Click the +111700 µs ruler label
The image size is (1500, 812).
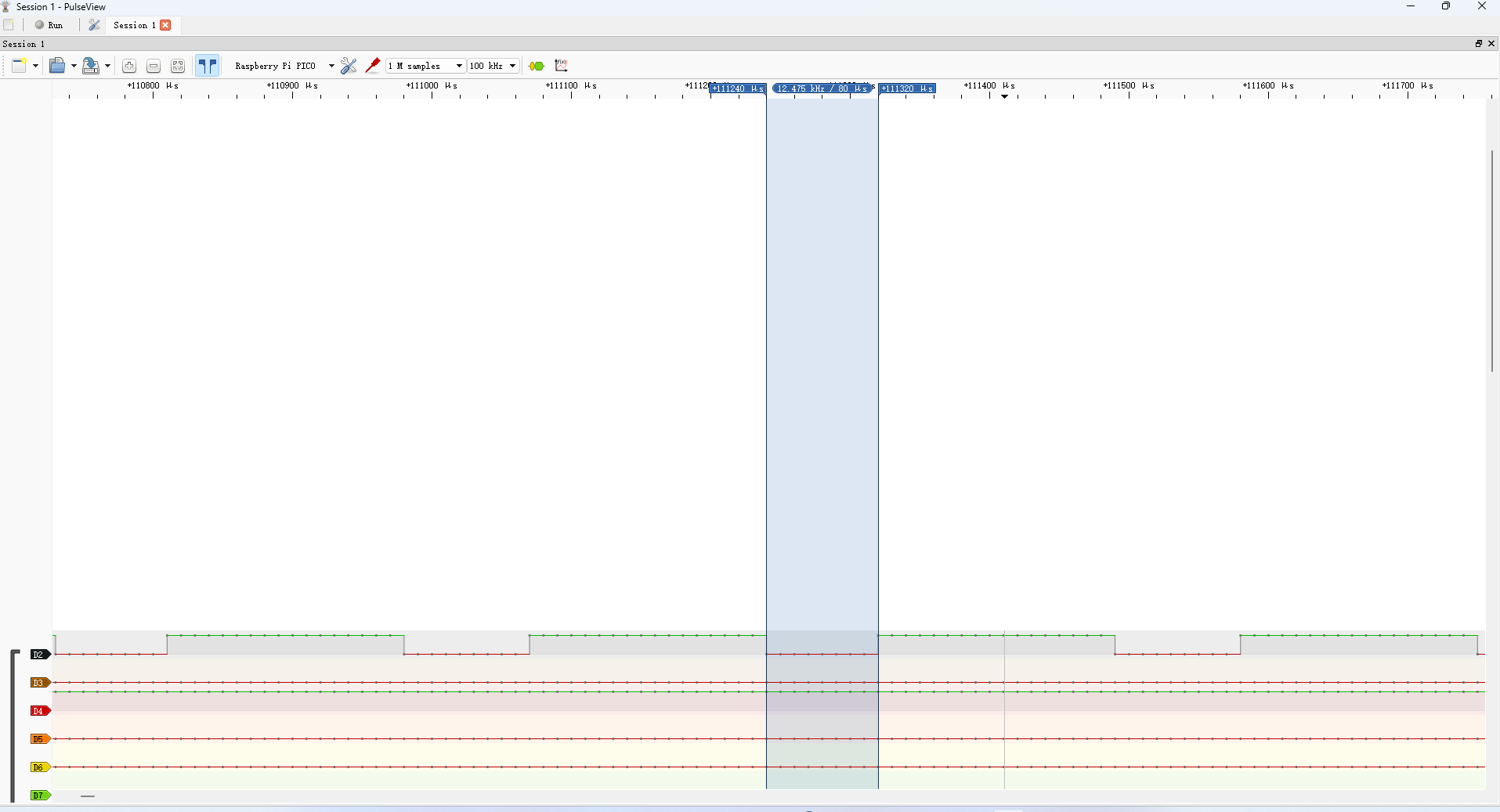tap(1408, 85)
